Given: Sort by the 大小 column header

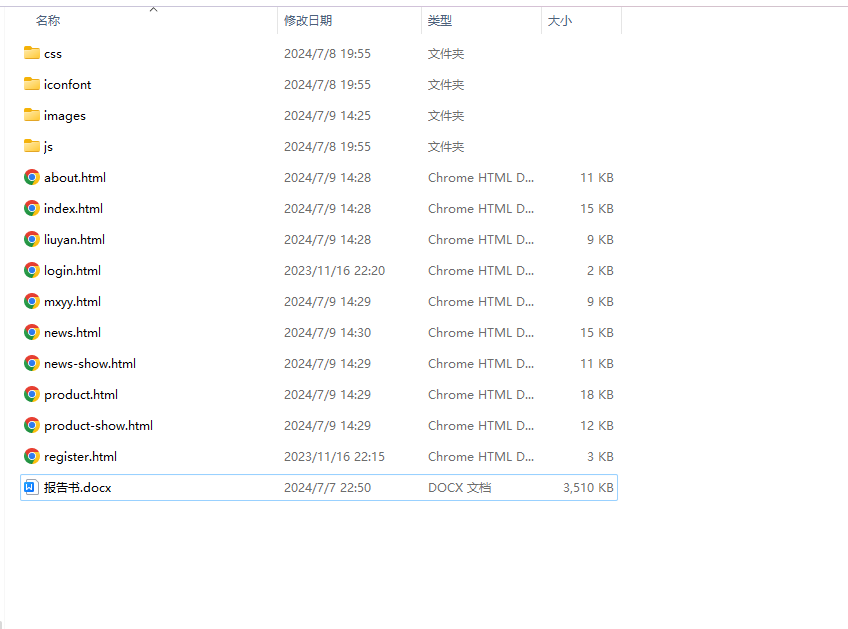Looking at the screenshot, I should [559, 21].
